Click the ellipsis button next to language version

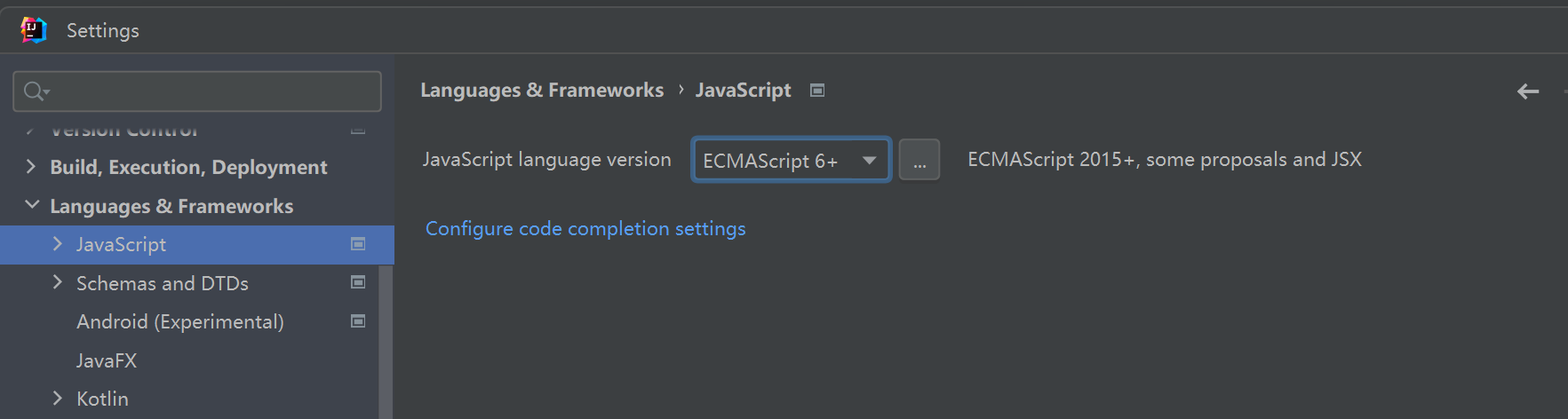coord(919,160)
